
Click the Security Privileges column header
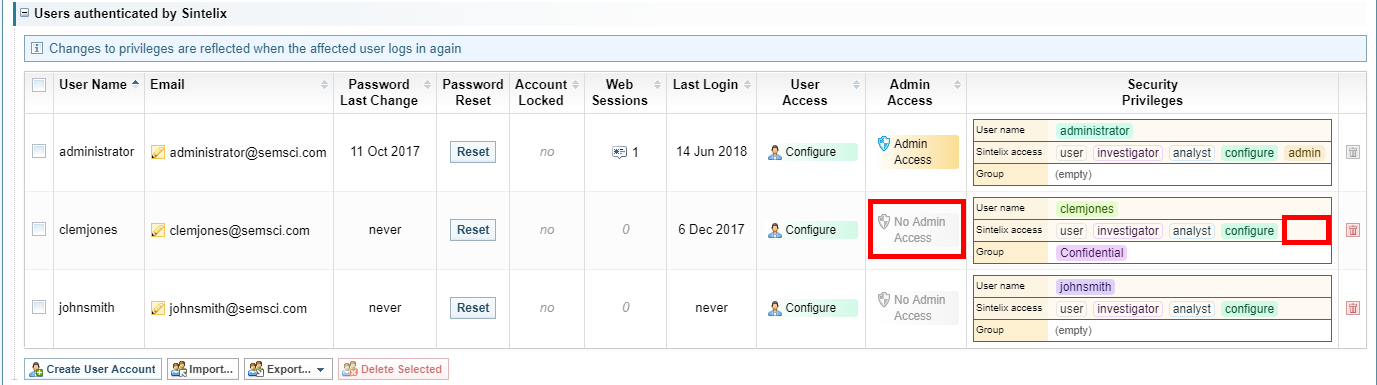(1152, 92)
